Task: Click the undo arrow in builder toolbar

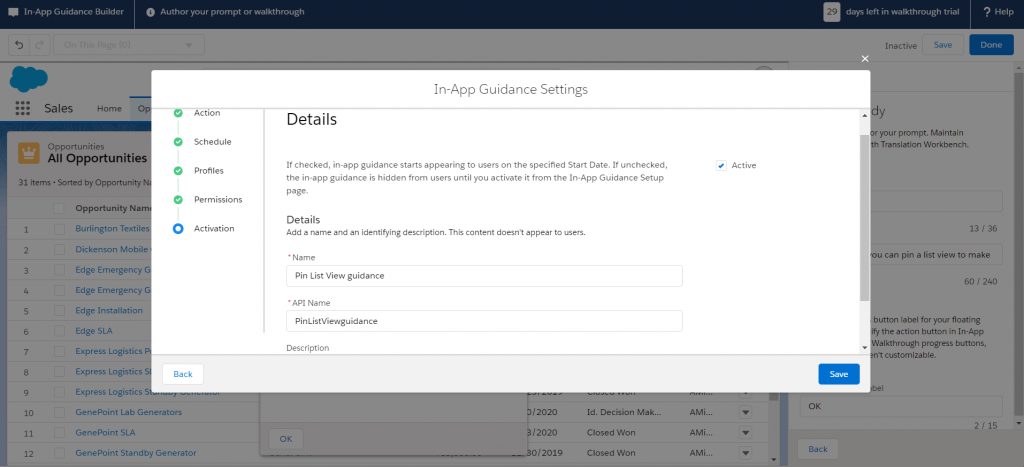Action: 17,45
